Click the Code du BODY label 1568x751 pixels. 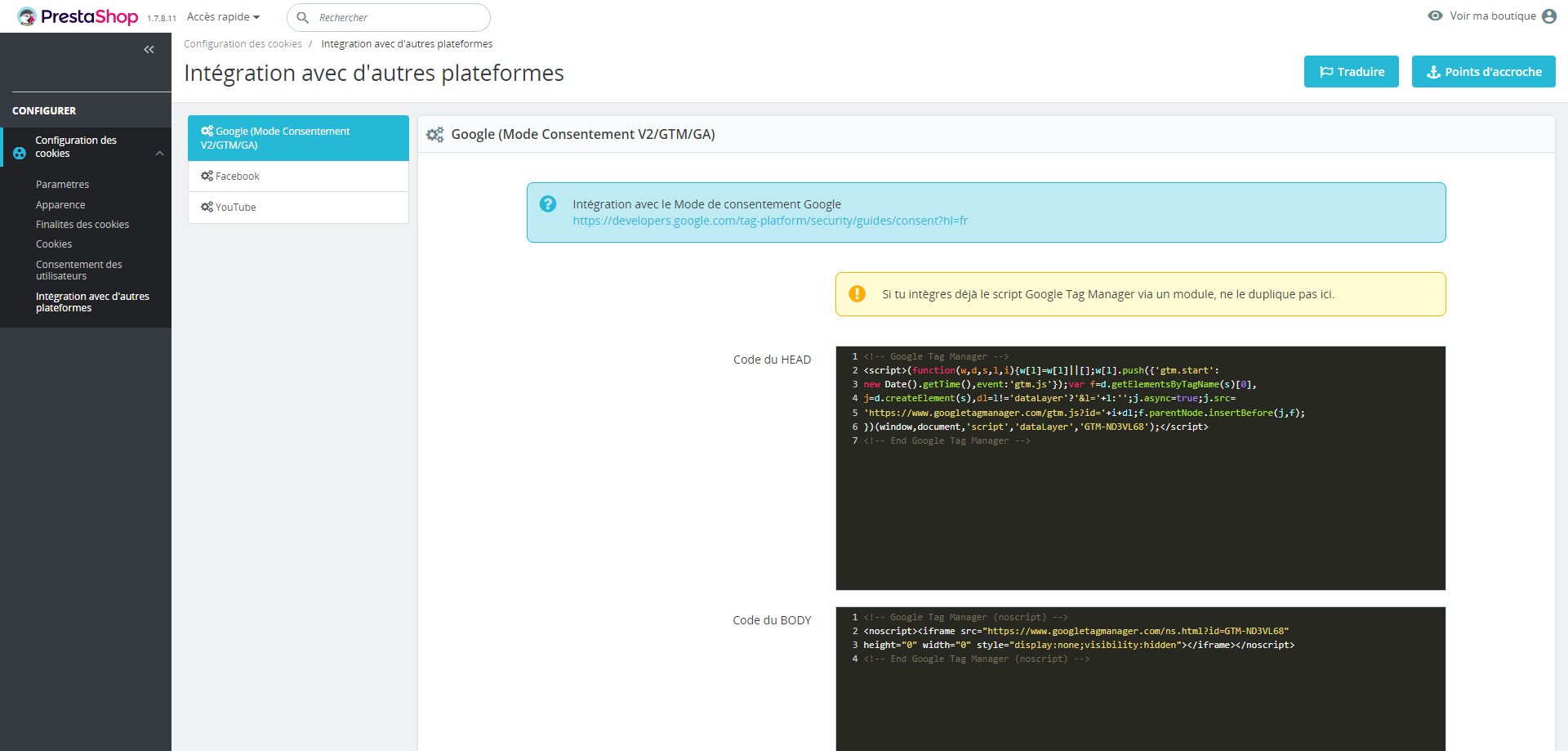click(772, 620)
